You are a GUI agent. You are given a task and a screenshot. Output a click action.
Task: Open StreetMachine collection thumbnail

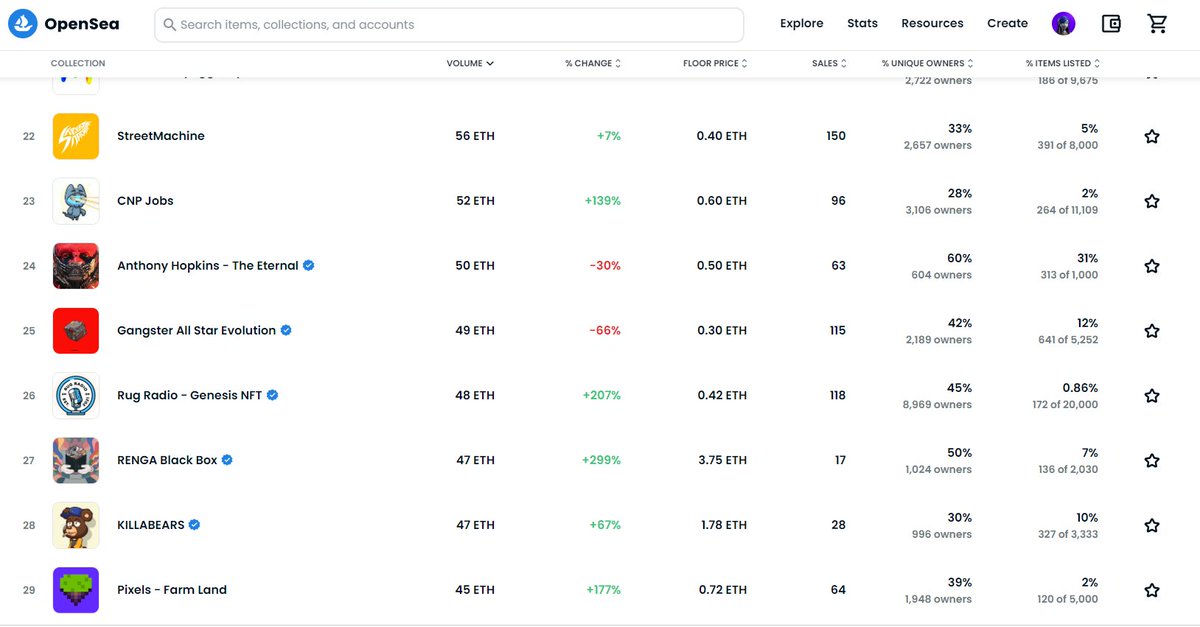(x=76, y=136)
